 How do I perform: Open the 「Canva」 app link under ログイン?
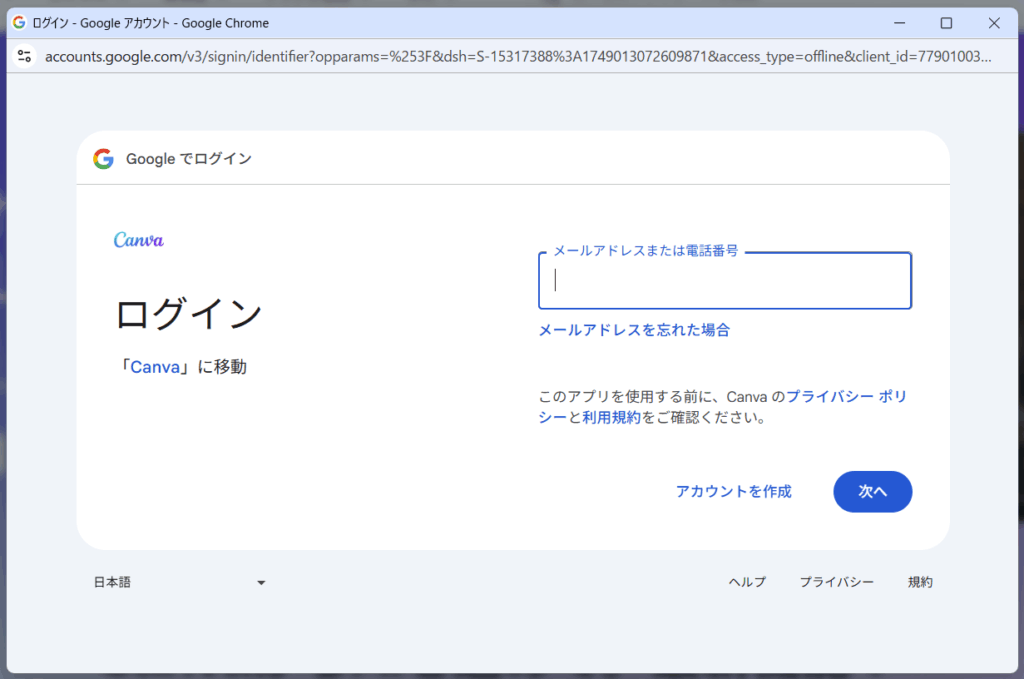[x=155, y=367]
